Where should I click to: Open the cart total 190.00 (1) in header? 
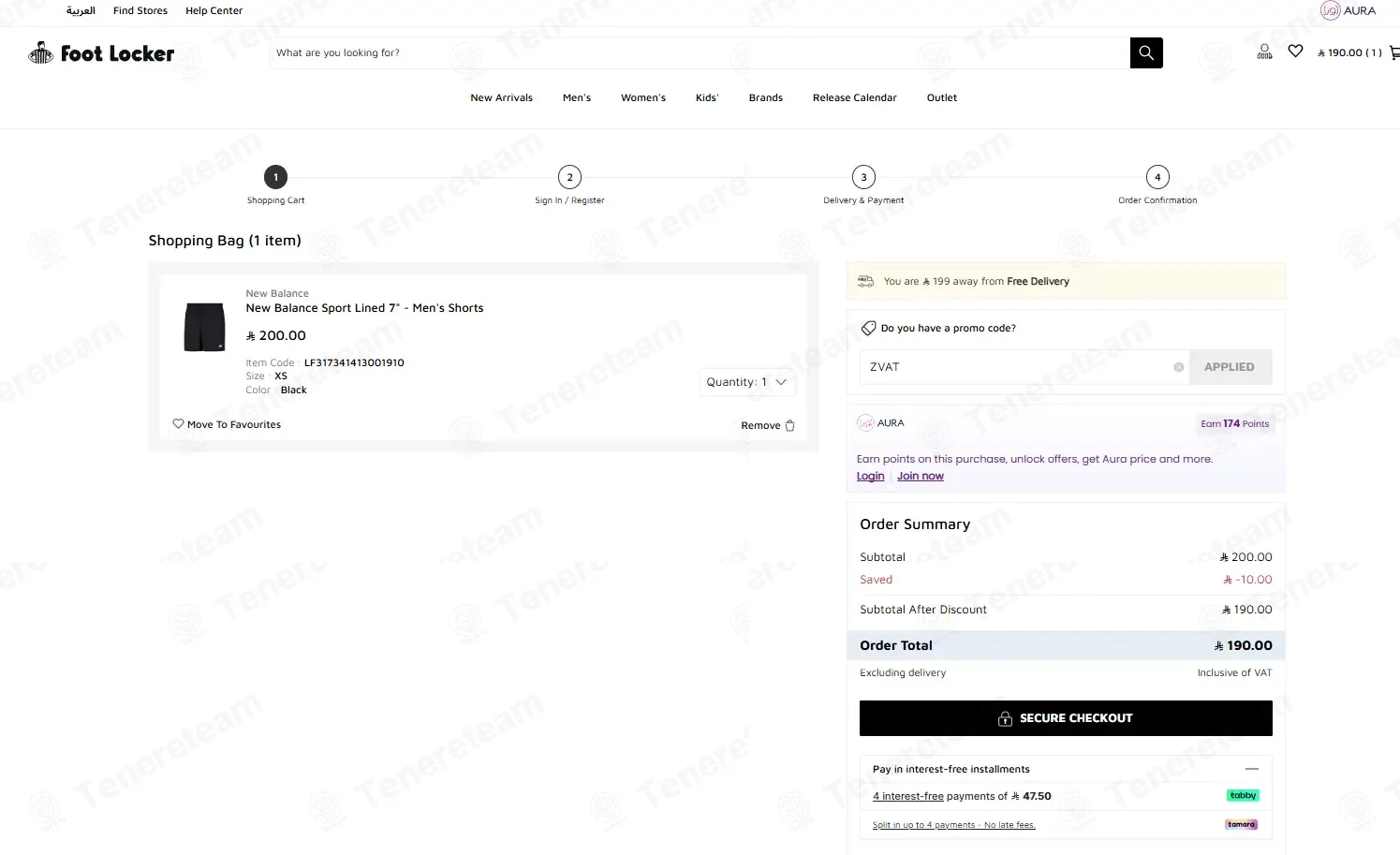coord(1349,52)
